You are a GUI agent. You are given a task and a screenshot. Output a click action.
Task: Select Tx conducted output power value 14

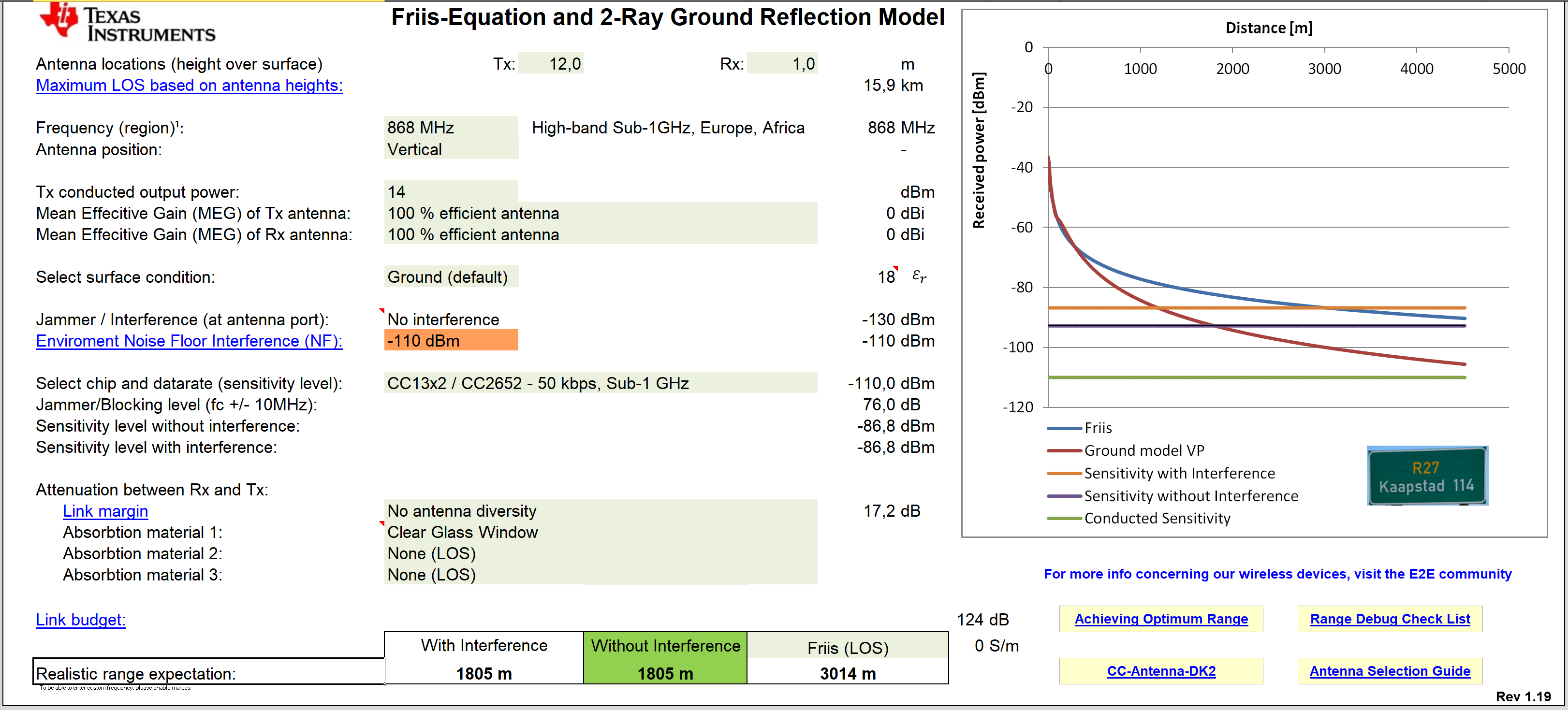(451, 192)
